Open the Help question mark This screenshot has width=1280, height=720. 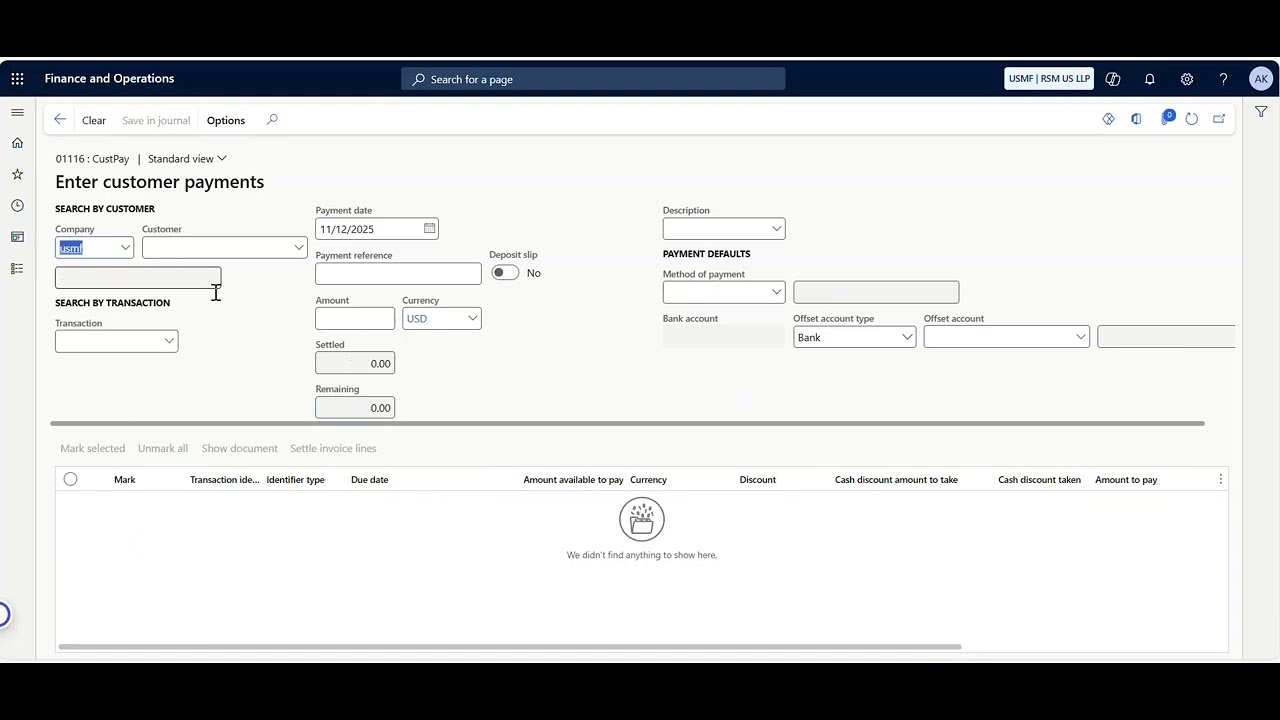[1223, 79]
